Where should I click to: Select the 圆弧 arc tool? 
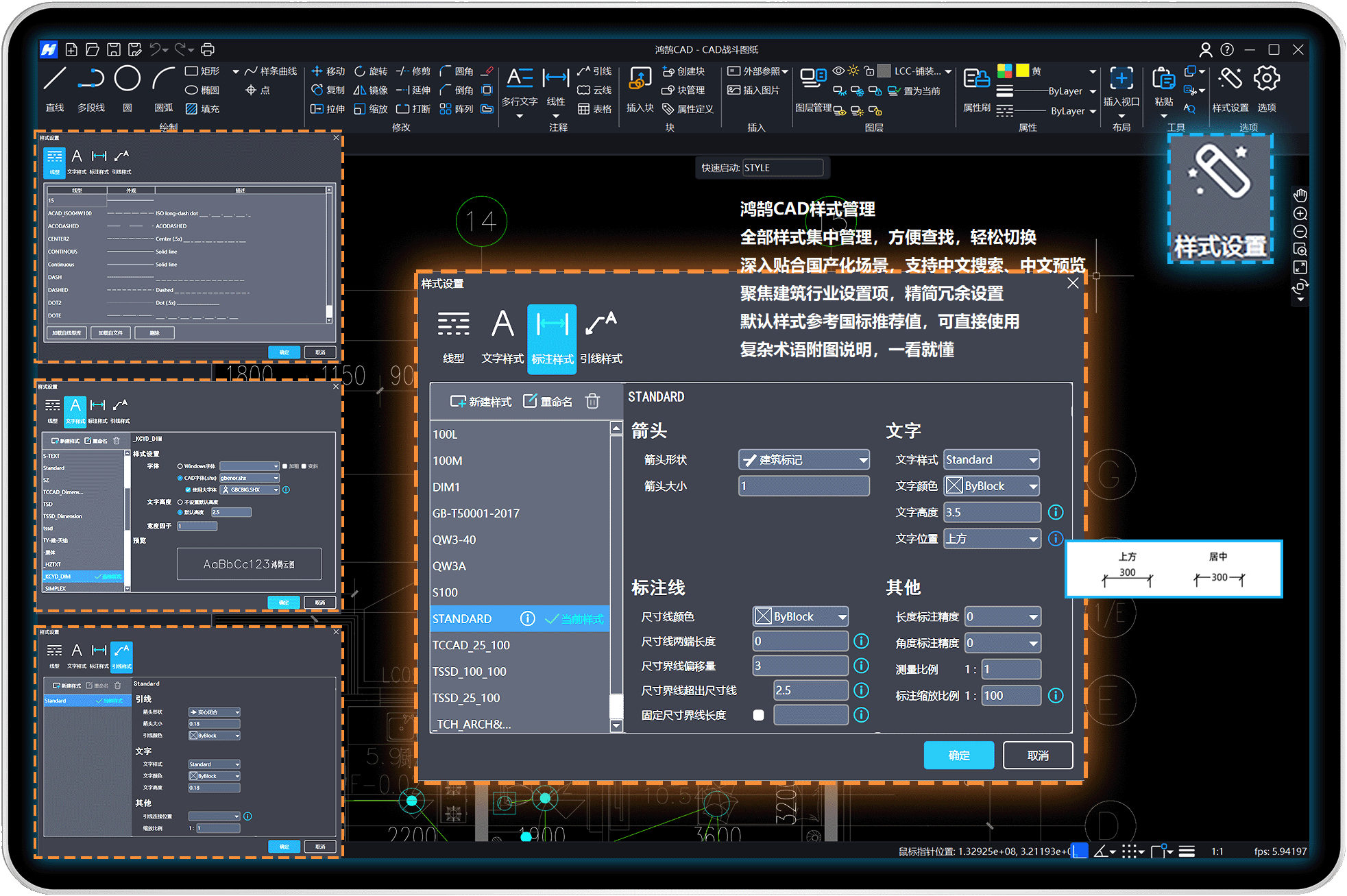(x=164, y=88)
